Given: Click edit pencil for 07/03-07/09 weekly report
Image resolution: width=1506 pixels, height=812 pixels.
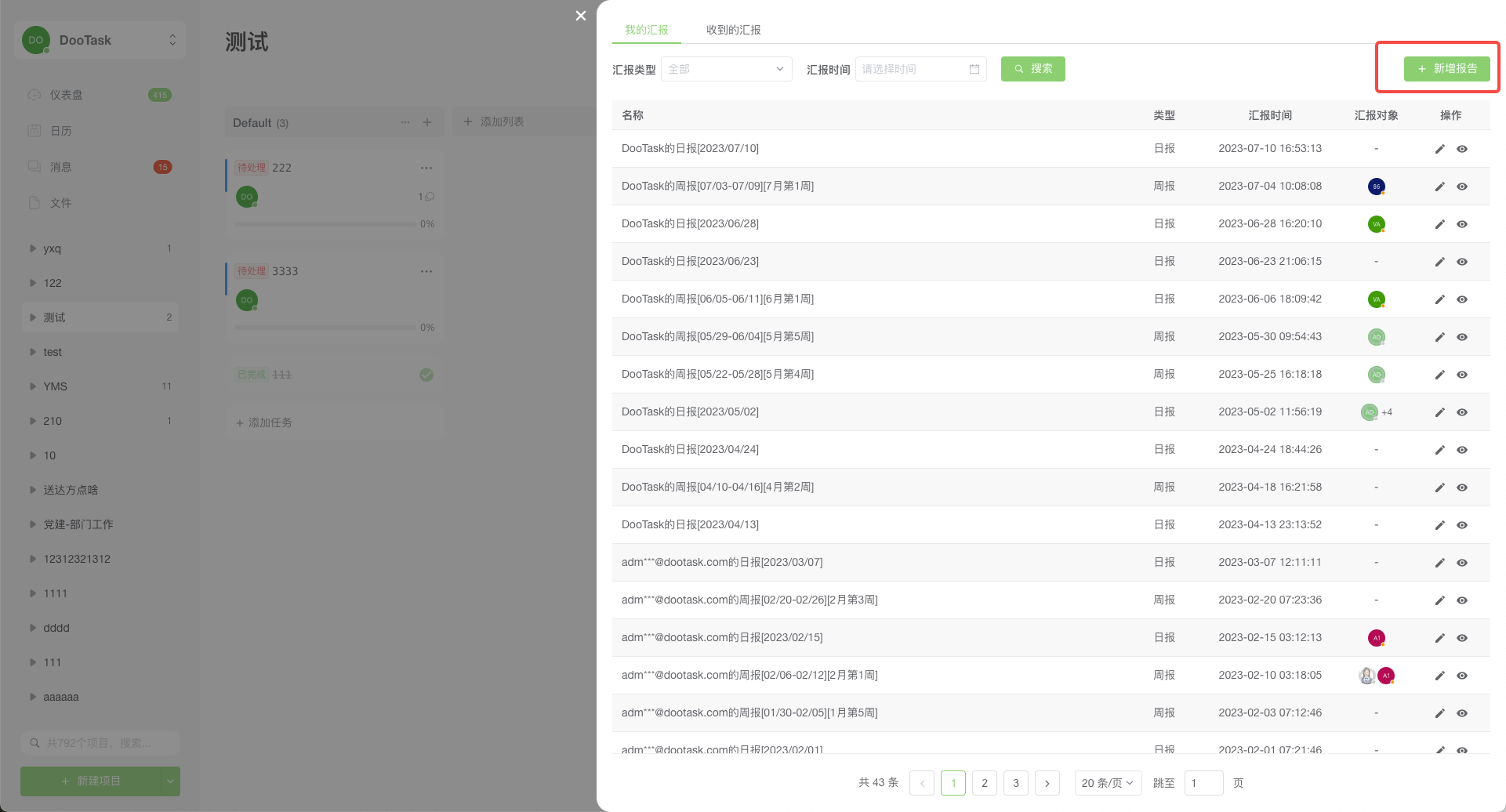Looking at the screenshot, I should (x=1439, y=187).
